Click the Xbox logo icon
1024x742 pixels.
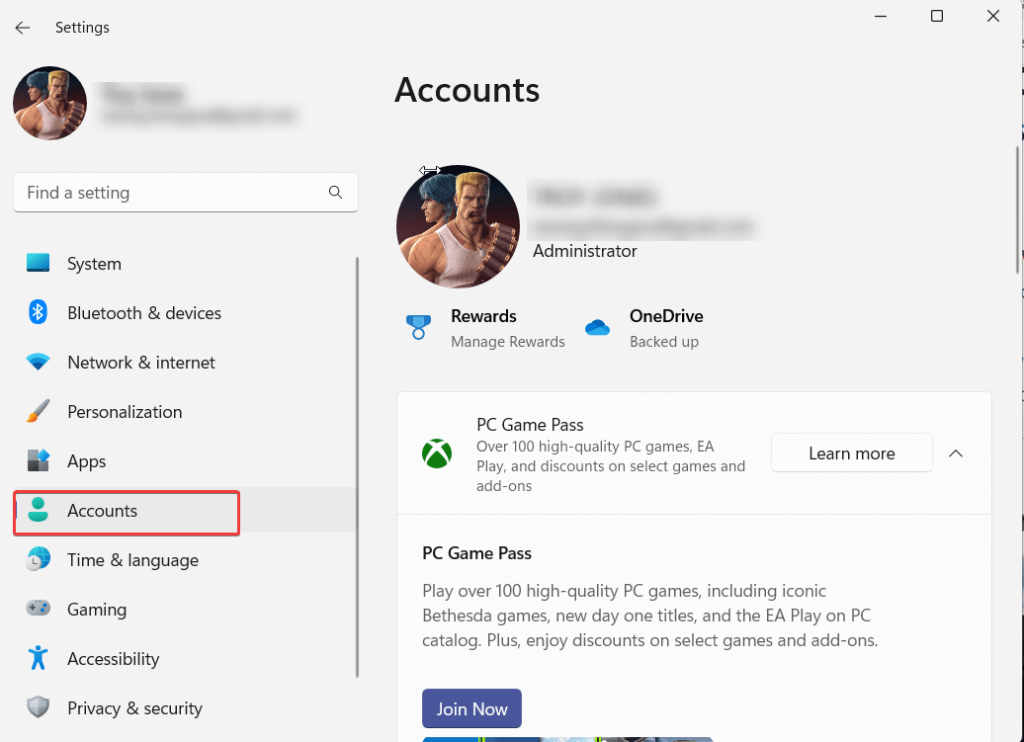(x=437, y=453)
